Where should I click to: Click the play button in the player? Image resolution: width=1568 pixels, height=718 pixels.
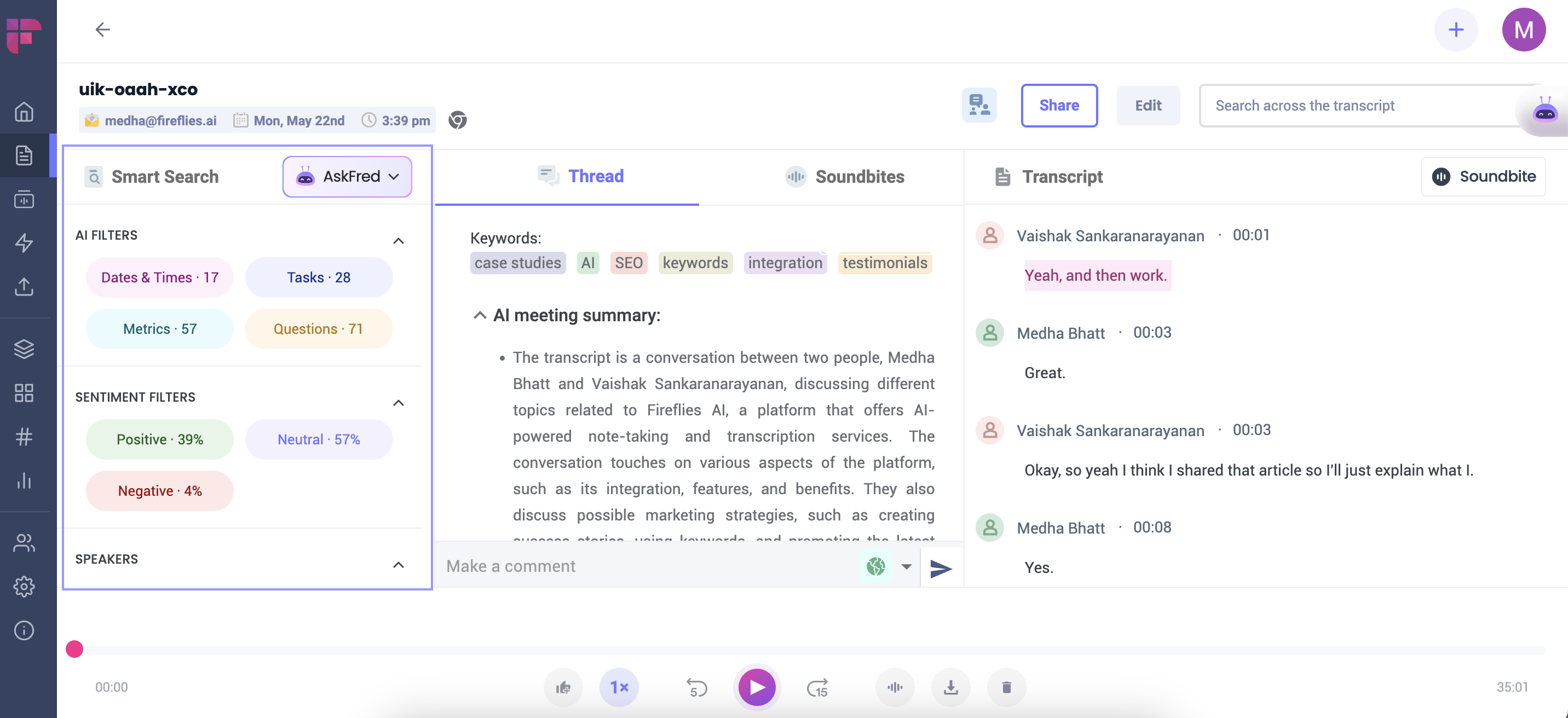point(757,687)
